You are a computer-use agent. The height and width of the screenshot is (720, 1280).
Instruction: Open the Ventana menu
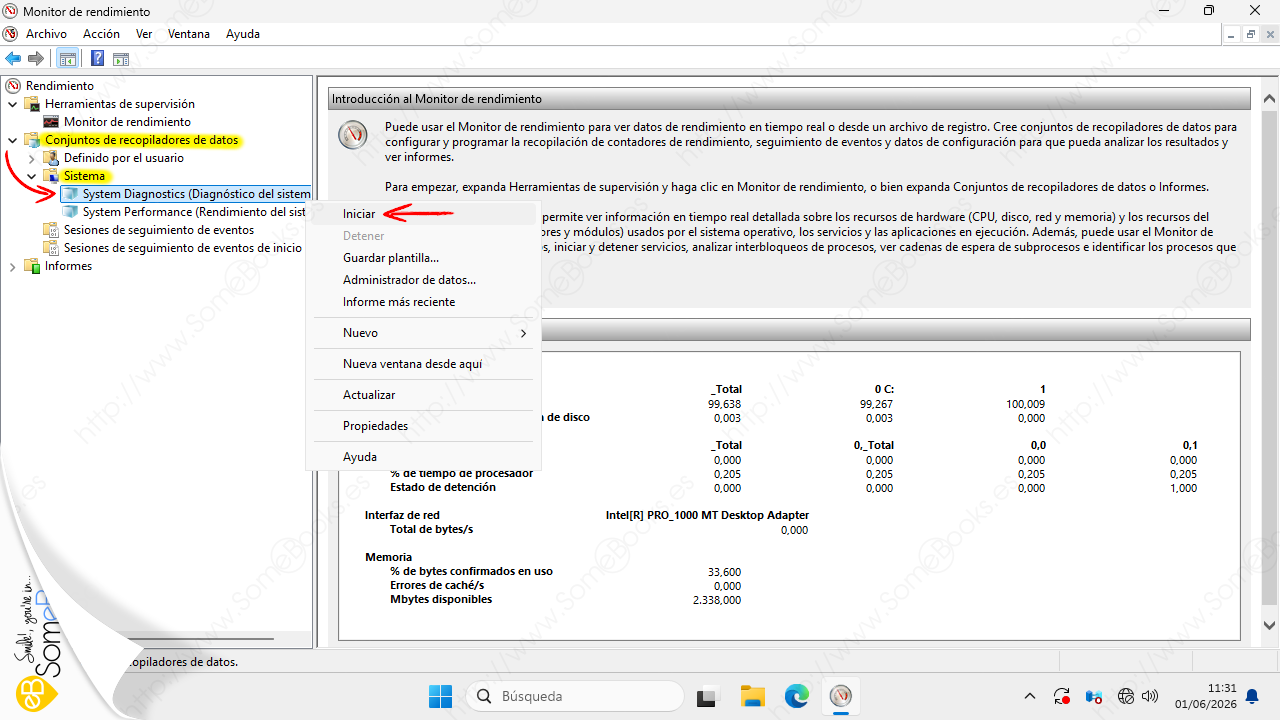coord(189,33)
